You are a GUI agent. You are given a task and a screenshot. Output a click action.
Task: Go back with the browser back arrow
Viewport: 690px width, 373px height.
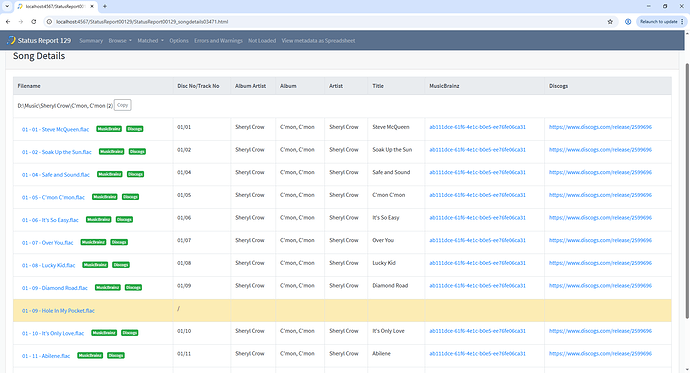[8, 22]
